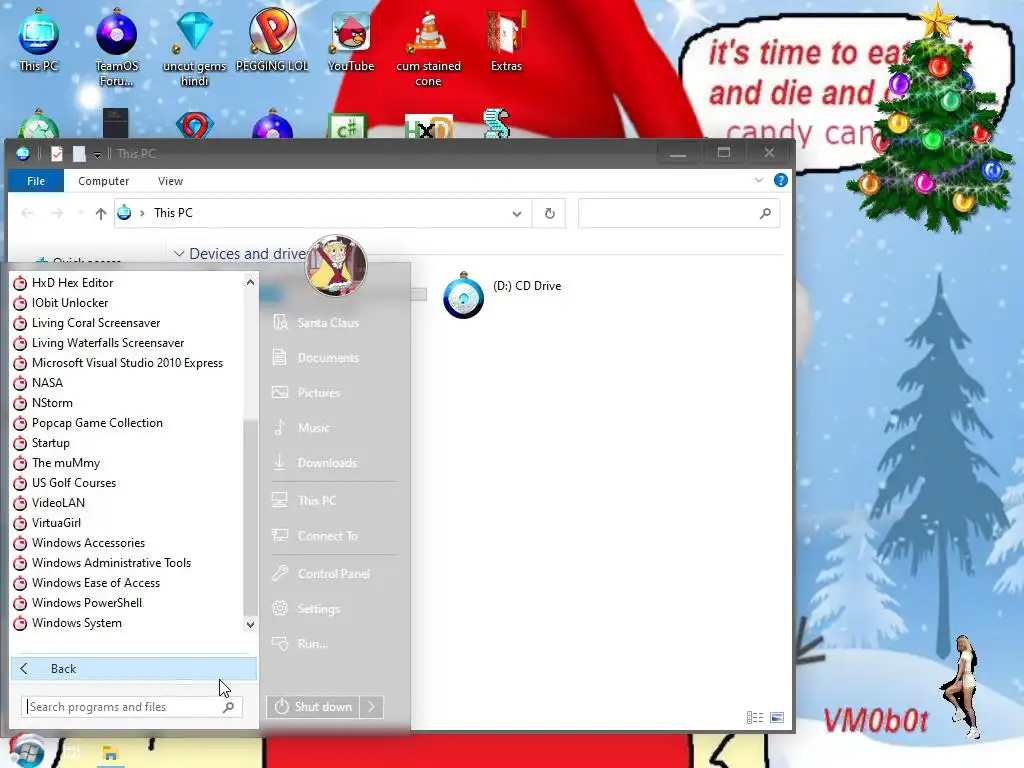Open the File tab in Explorer
Screen dimensions: 1024x768
pos(36,181)
